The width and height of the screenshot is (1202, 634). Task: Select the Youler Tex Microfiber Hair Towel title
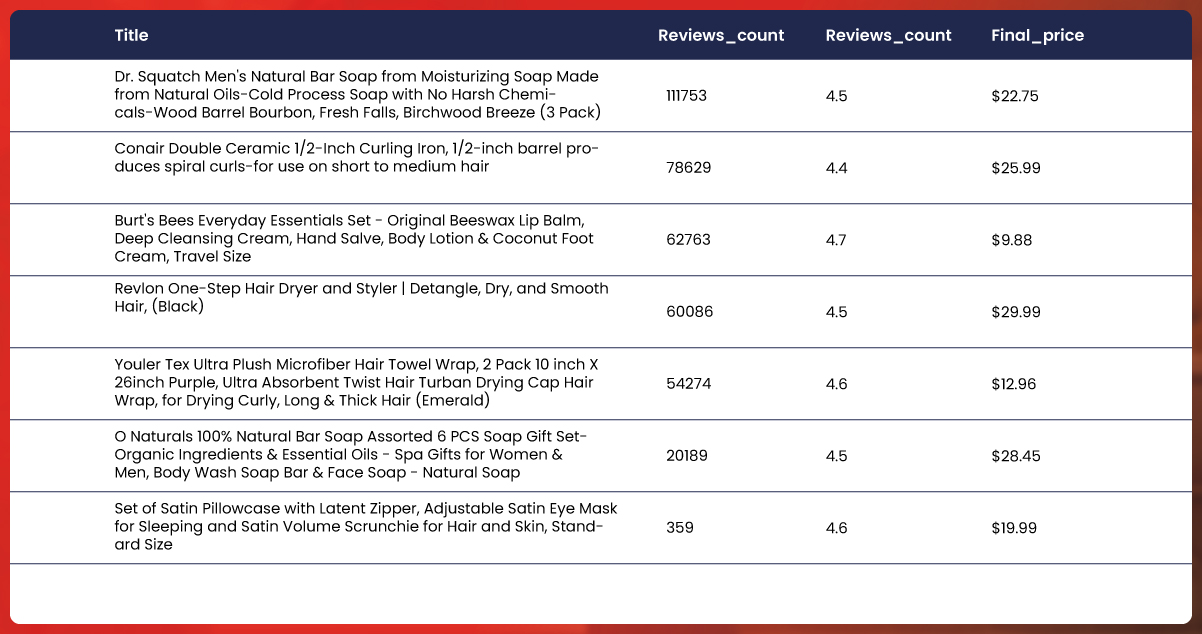click(356, 383)
